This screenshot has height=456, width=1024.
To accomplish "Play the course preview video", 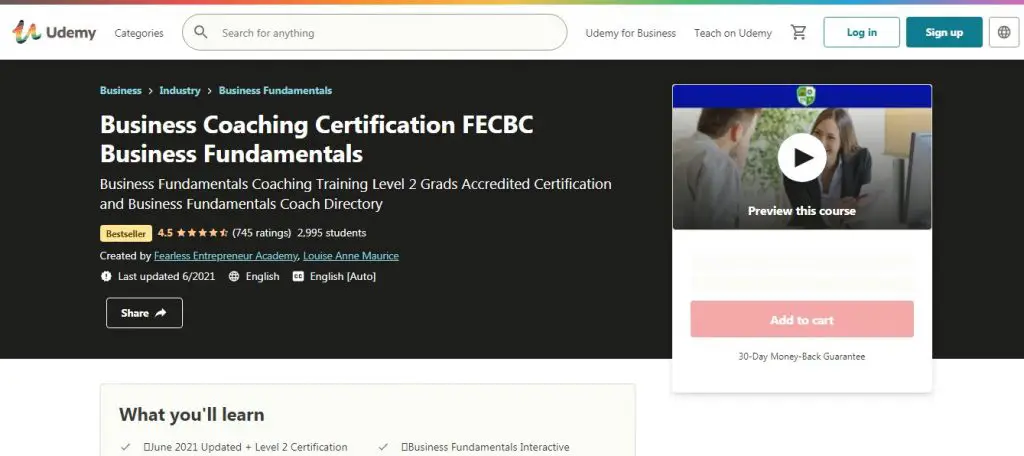I will pyautogui.click(x=802, y=157).
